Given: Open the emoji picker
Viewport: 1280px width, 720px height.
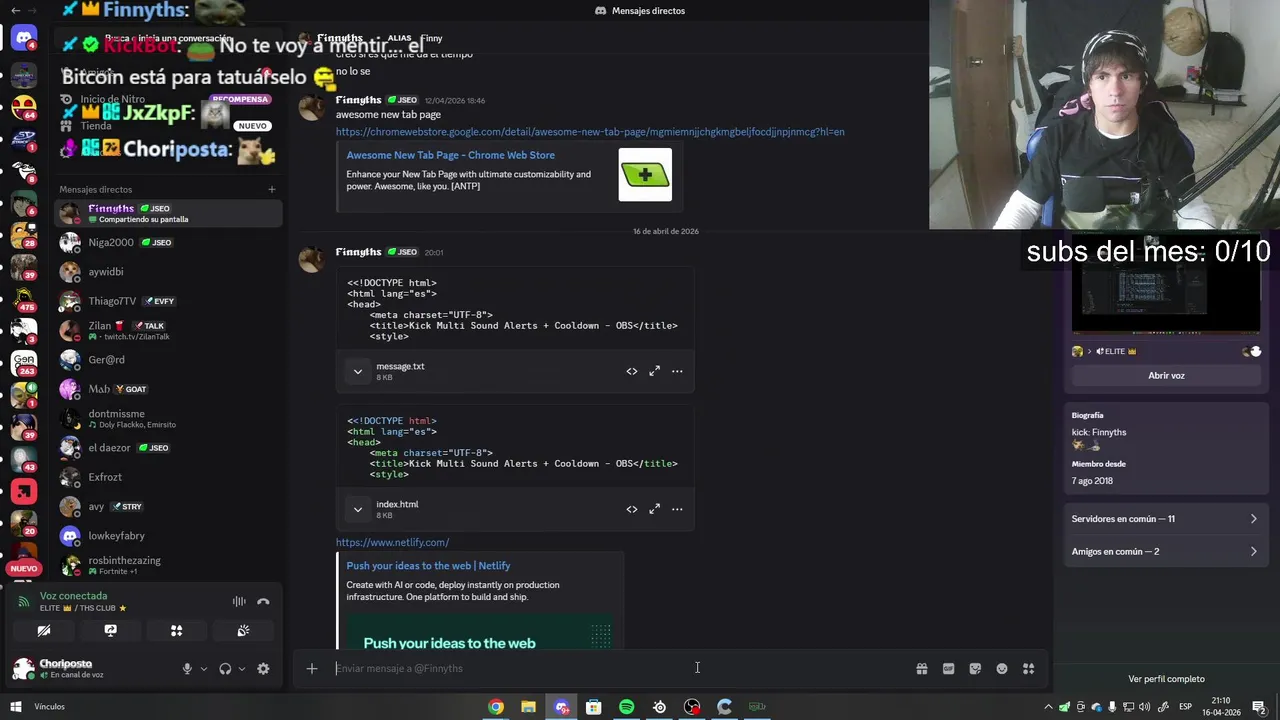Looking at the screenshot, I should [x=1002, y=669].
